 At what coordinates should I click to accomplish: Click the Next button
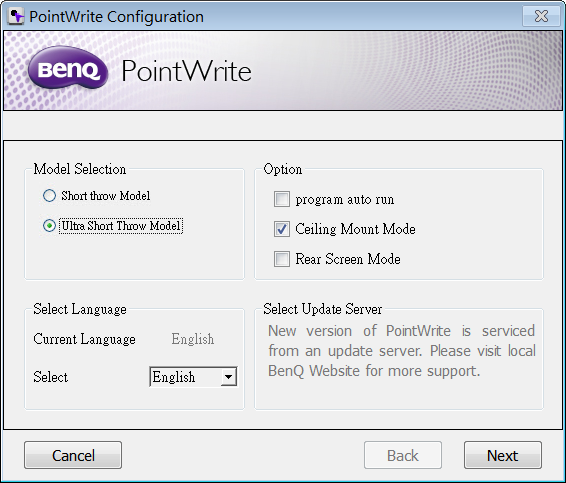click(x=503, y=455)
